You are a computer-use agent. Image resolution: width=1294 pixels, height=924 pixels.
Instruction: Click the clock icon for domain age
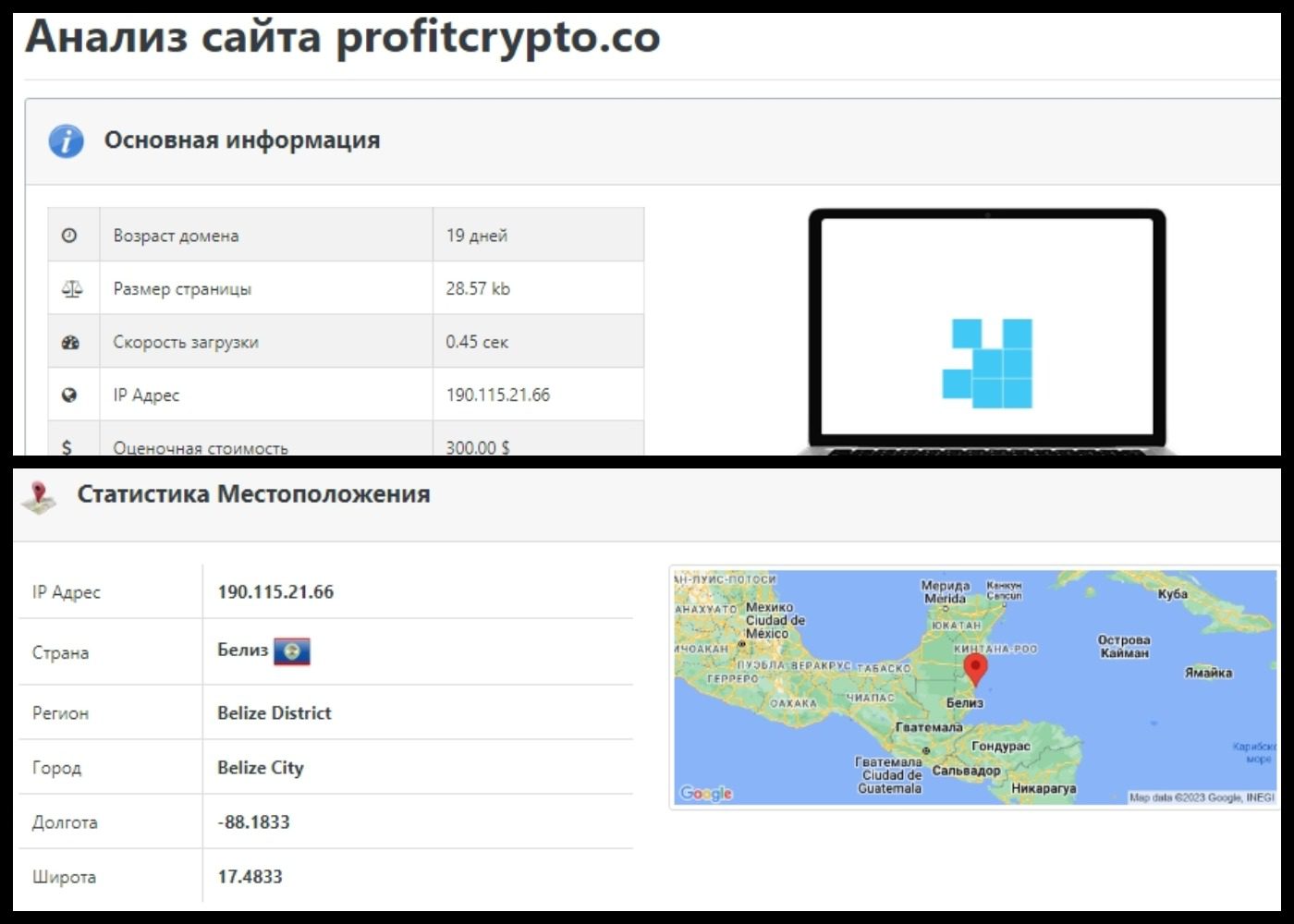pyautogui.click(x=69, y=236)
